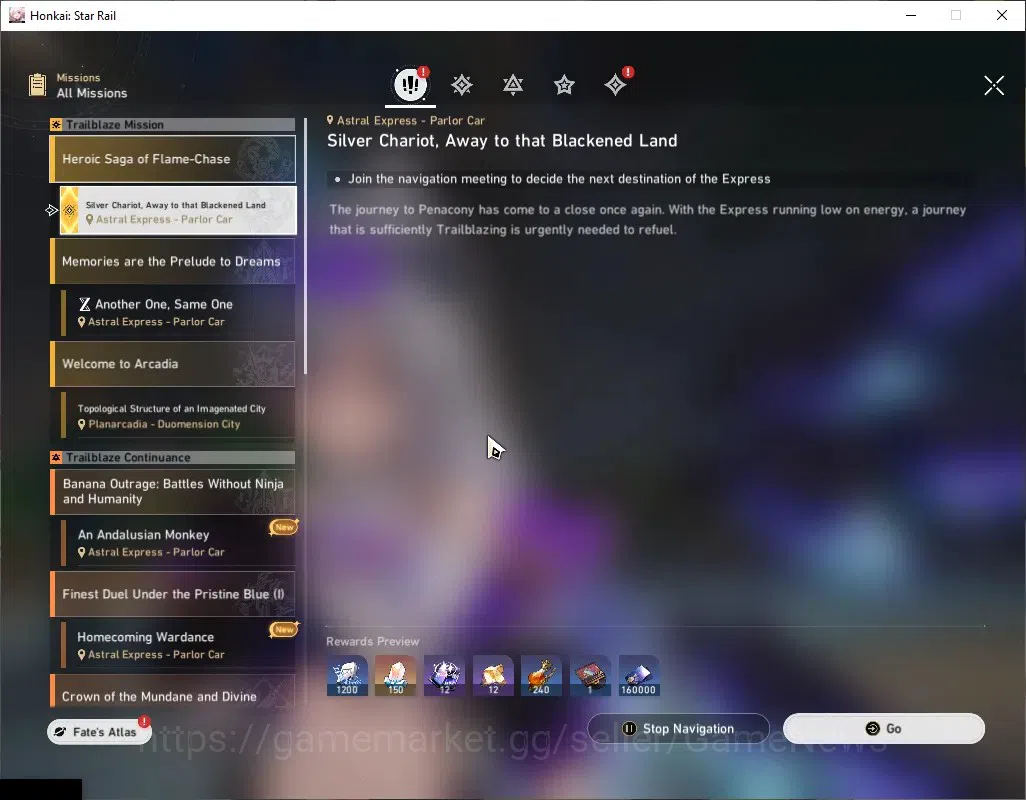The width and height of the screenshot is (1026, 800).
Task: Click the Go button
Action: 883,729
